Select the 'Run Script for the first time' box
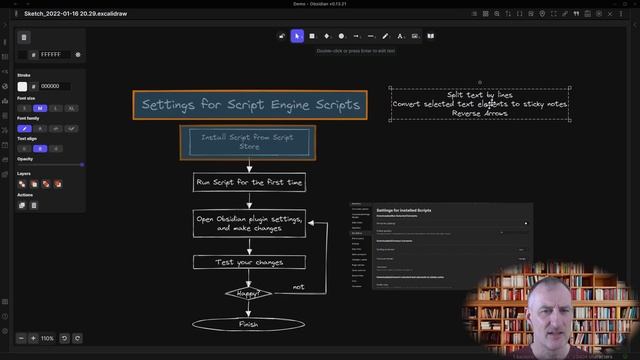Image resolution: width=640 pixels, height=360 pixels. (249, 182)
